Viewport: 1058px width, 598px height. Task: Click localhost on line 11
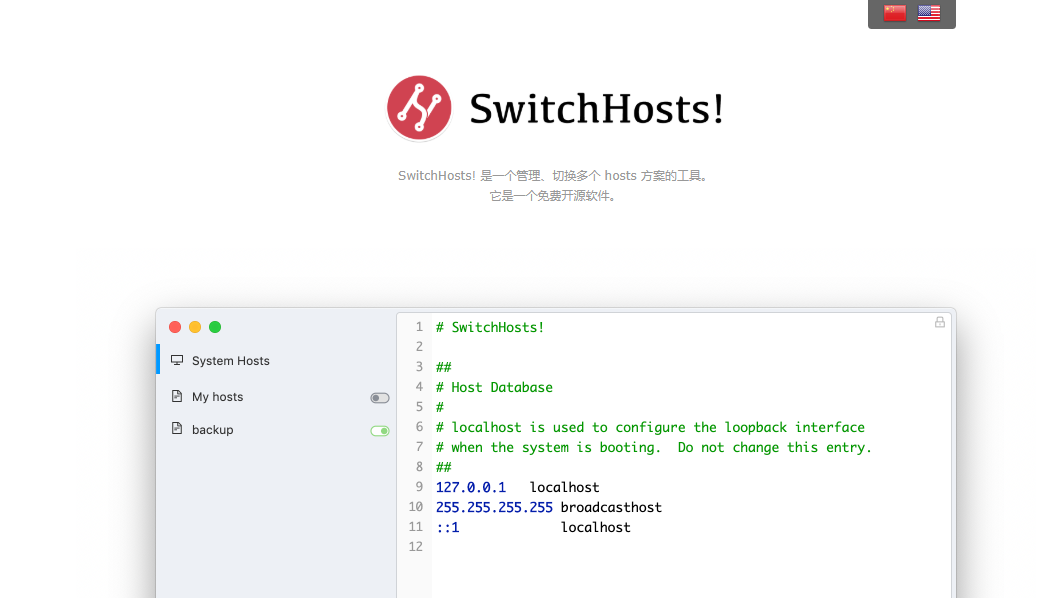[596, 528]
